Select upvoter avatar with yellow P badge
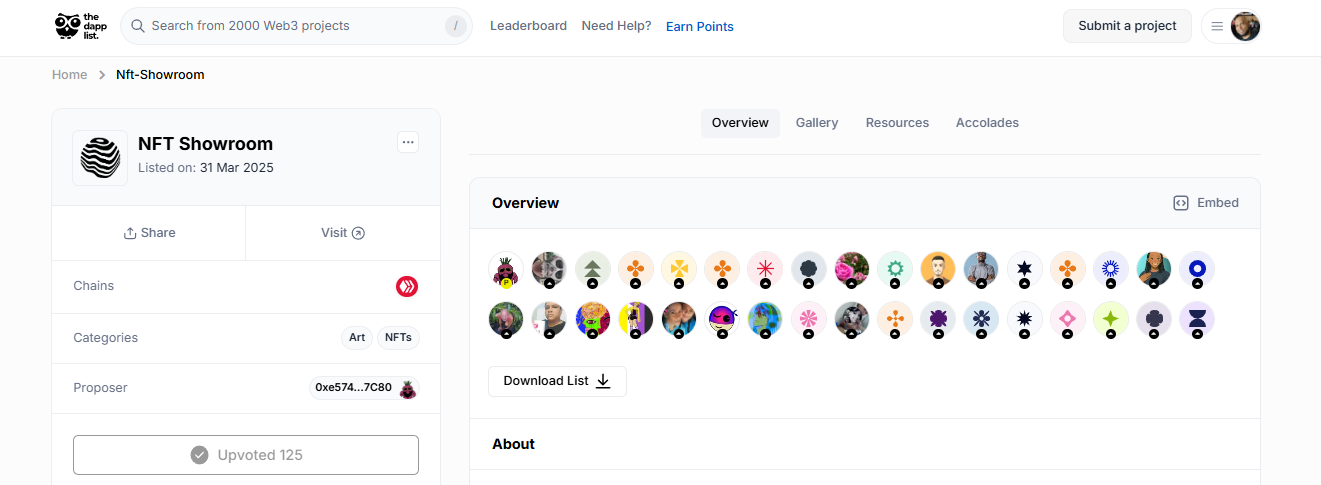This screenshot has height=485, width=1321. [x=506, y=269]
